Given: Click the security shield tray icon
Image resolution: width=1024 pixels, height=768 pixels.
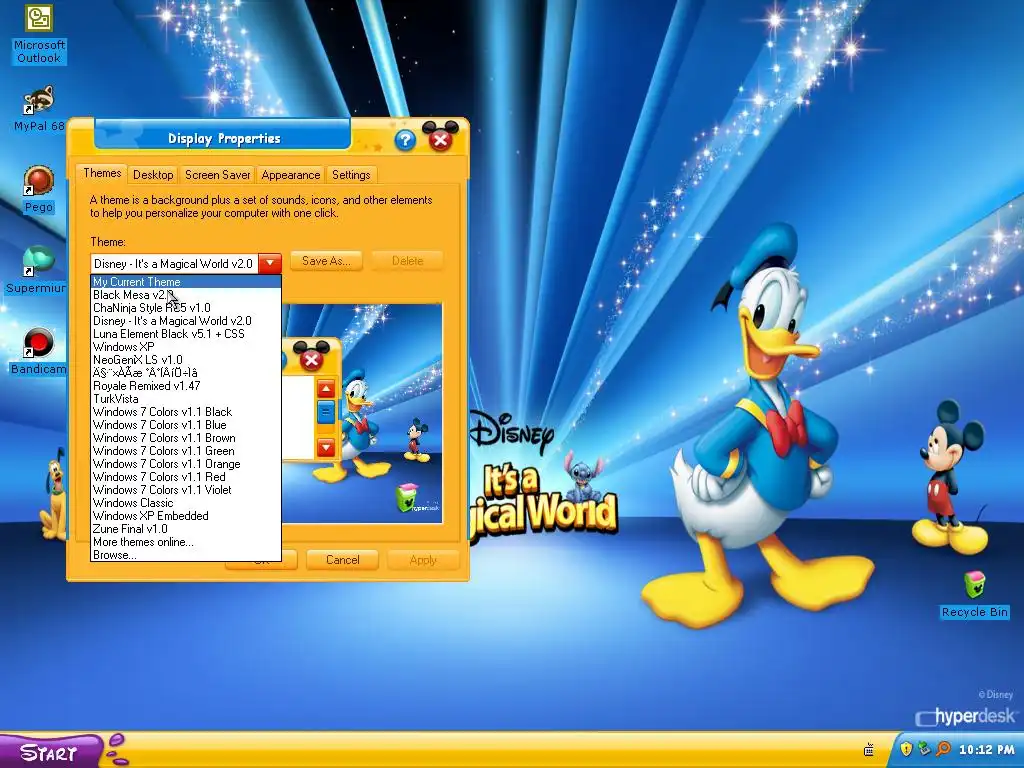Looking at the screenshot, I should pos(906,749).
